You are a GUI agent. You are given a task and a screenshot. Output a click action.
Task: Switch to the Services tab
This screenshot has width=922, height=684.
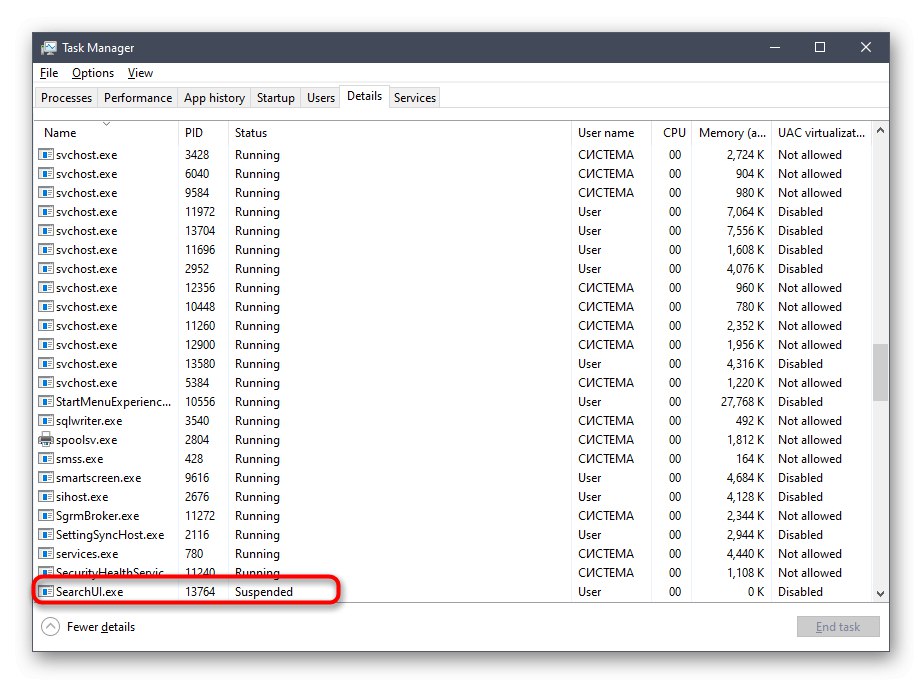(x=415, y=98)
